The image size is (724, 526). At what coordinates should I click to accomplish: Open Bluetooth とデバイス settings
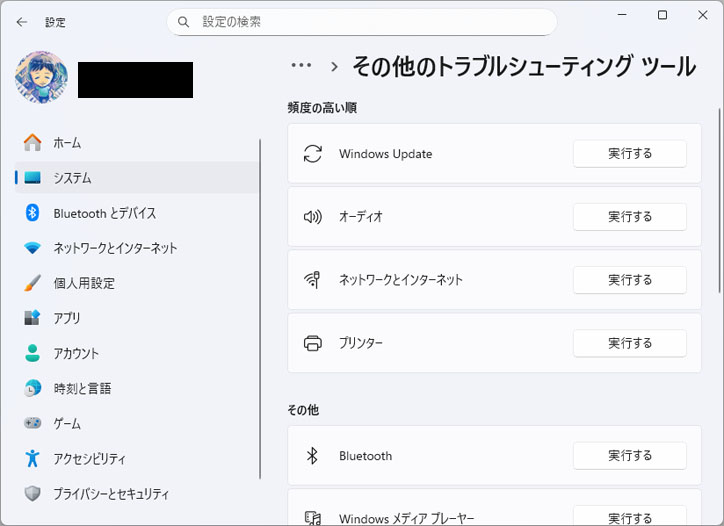104,213
